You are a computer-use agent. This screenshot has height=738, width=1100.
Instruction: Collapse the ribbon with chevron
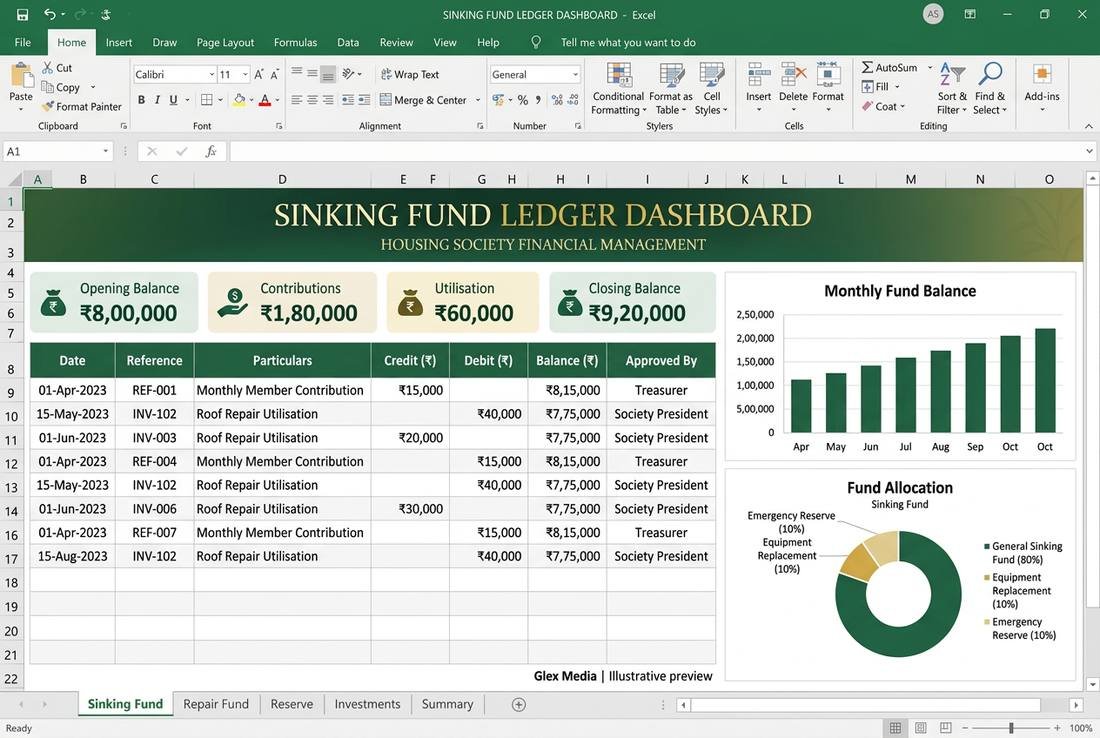pos(1088,126)
